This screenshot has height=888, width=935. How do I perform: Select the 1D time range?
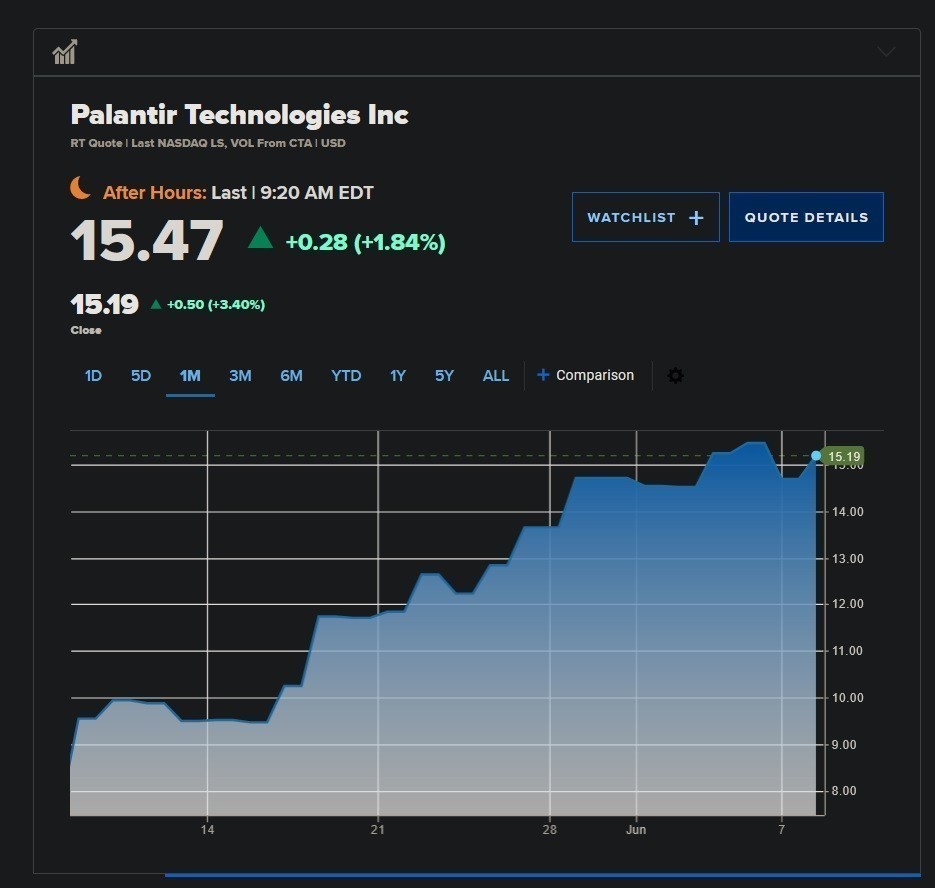[x=93, y=376]
